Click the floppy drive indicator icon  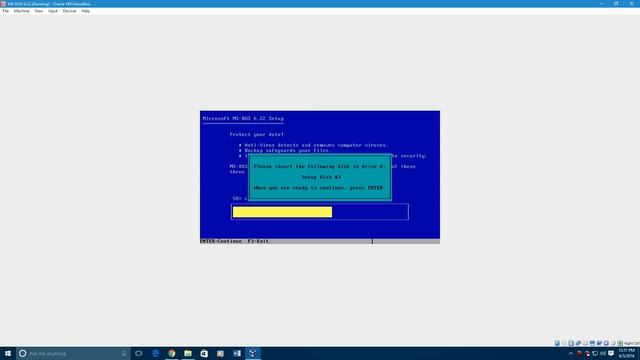tap(571, 343)
